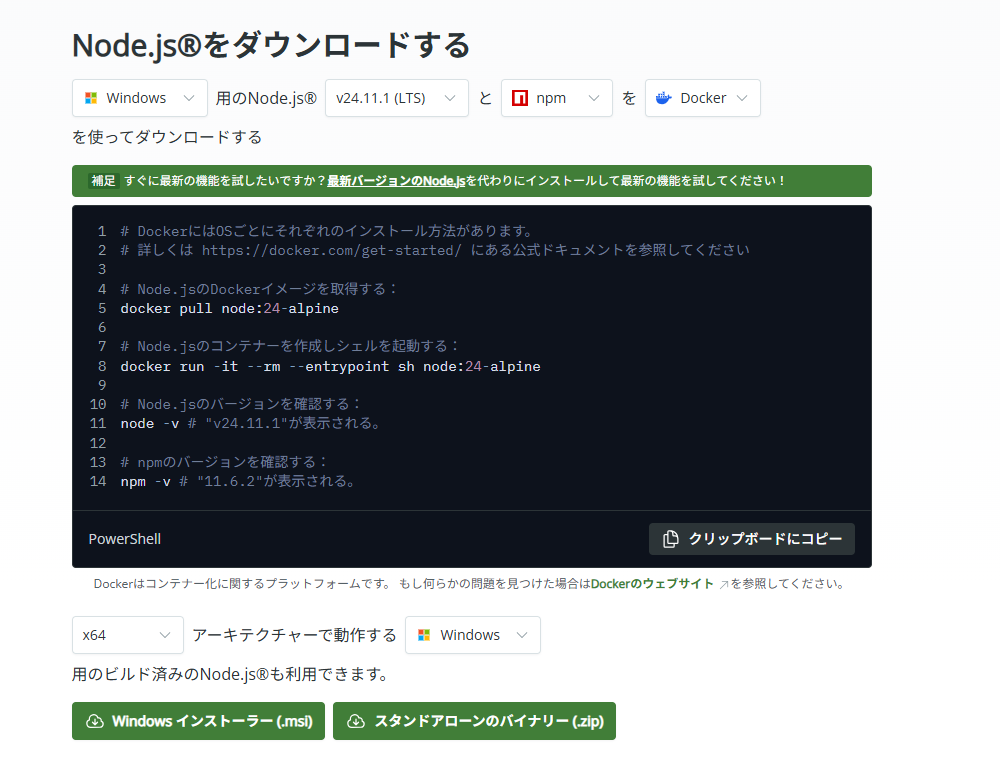Click the download icon on the Windows installer (.msi) button

pos(95,721)
